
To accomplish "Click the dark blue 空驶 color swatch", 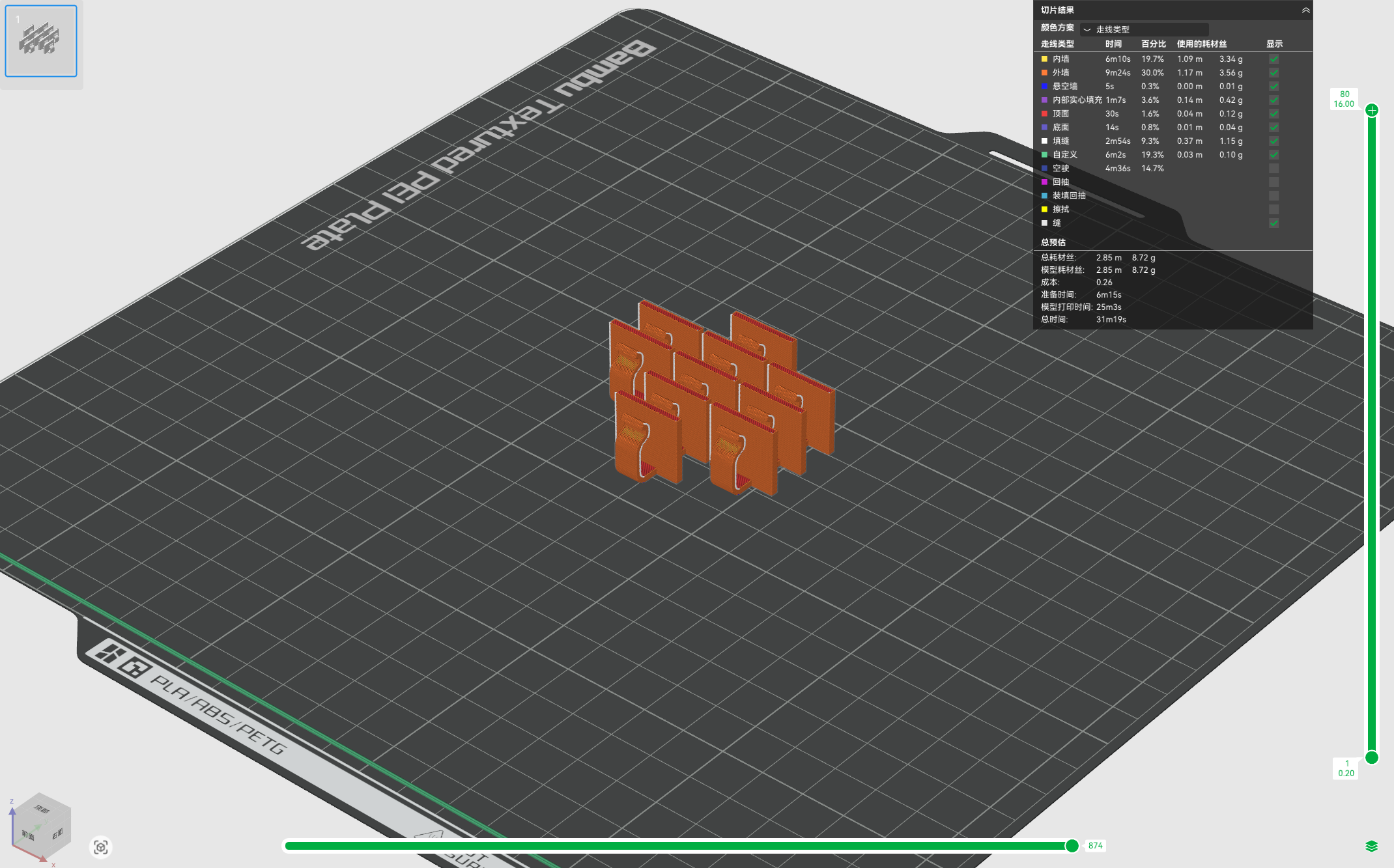I will 1044,169.
